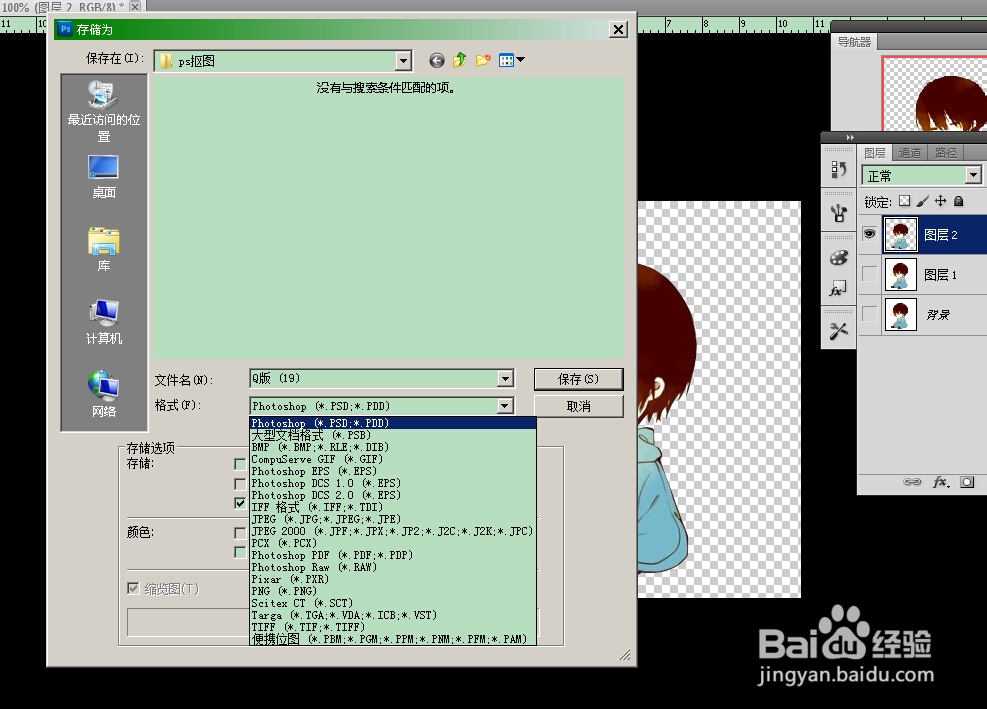Switch to 路径 paths tab
This screenshot has width=987, height=709.
[945, 153]
